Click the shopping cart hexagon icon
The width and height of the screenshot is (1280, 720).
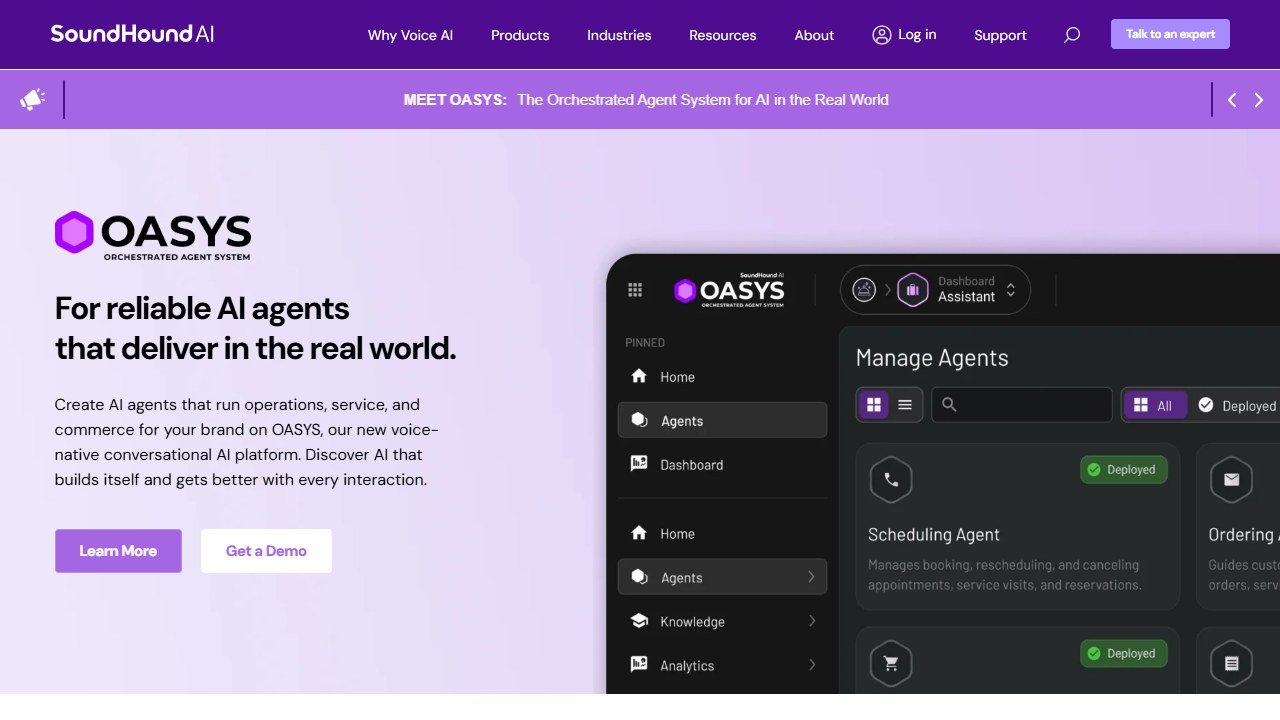pos(891,664)
